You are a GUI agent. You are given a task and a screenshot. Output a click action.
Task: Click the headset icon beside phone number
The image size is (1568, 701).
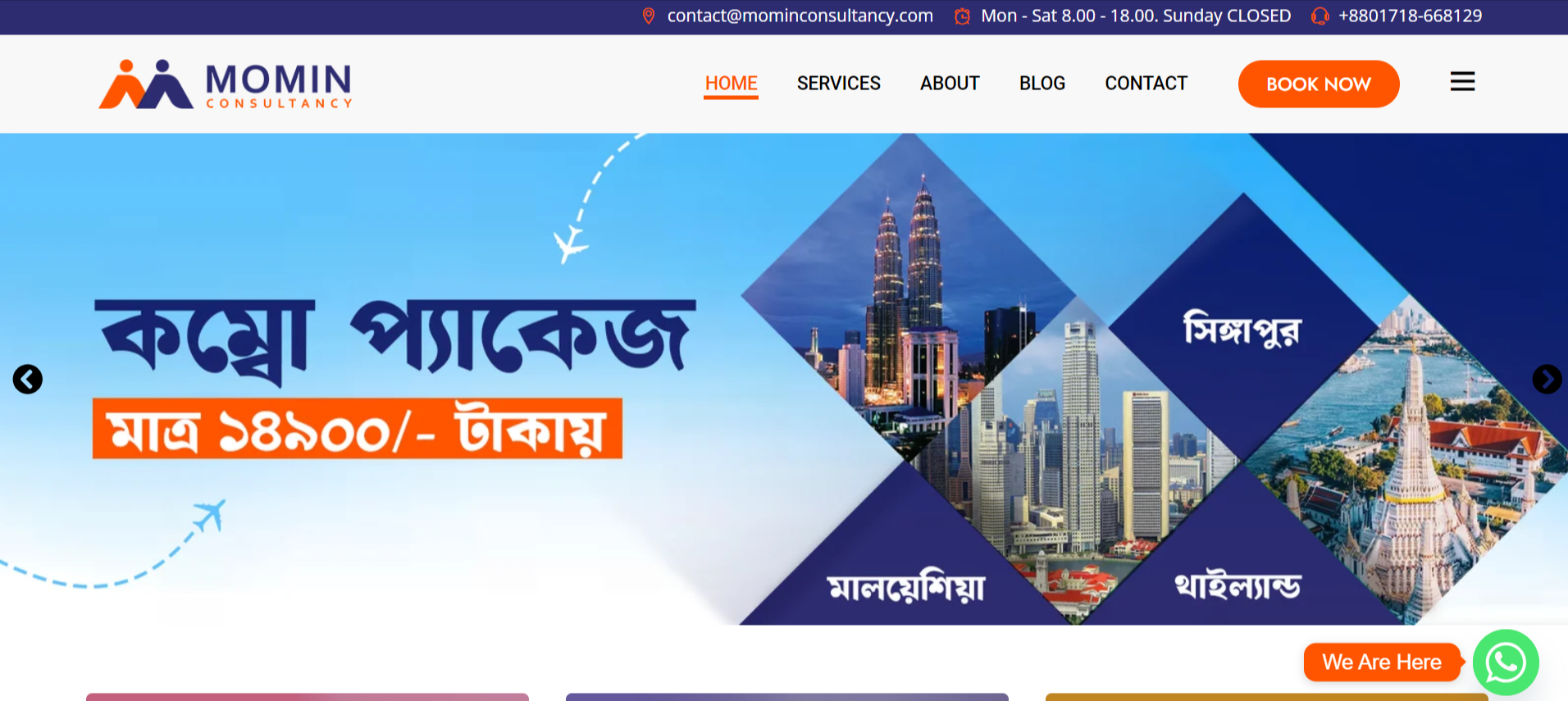click(1320, 16)
